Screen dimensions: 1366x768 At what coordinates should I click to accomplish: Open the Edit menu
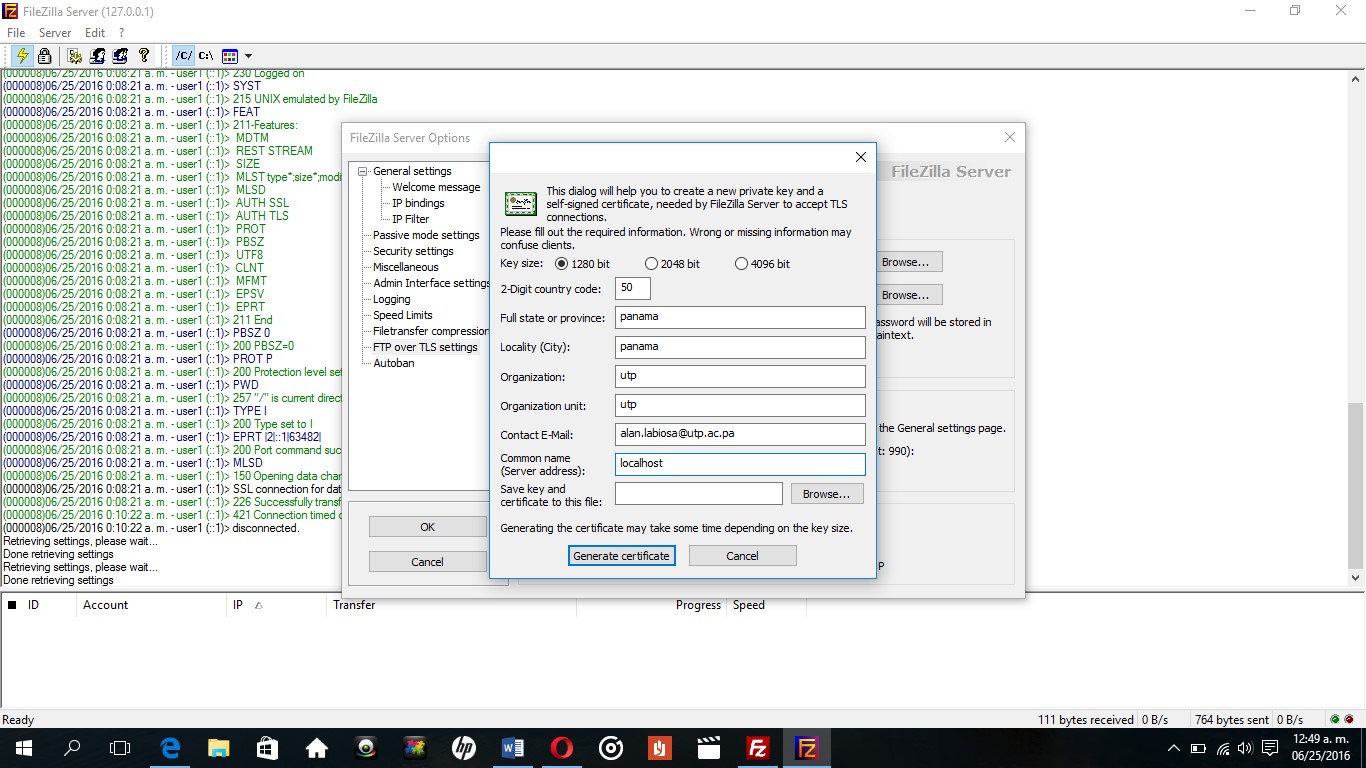click(94, 32)
